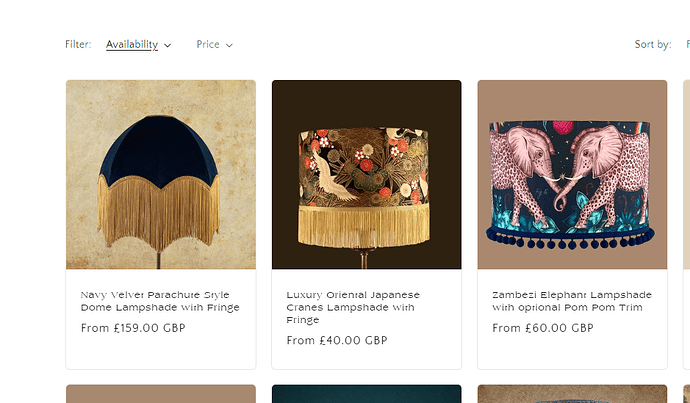690x403 pixels.
Task: Open the second-row product below the Zambezi card
Action: 572,394
